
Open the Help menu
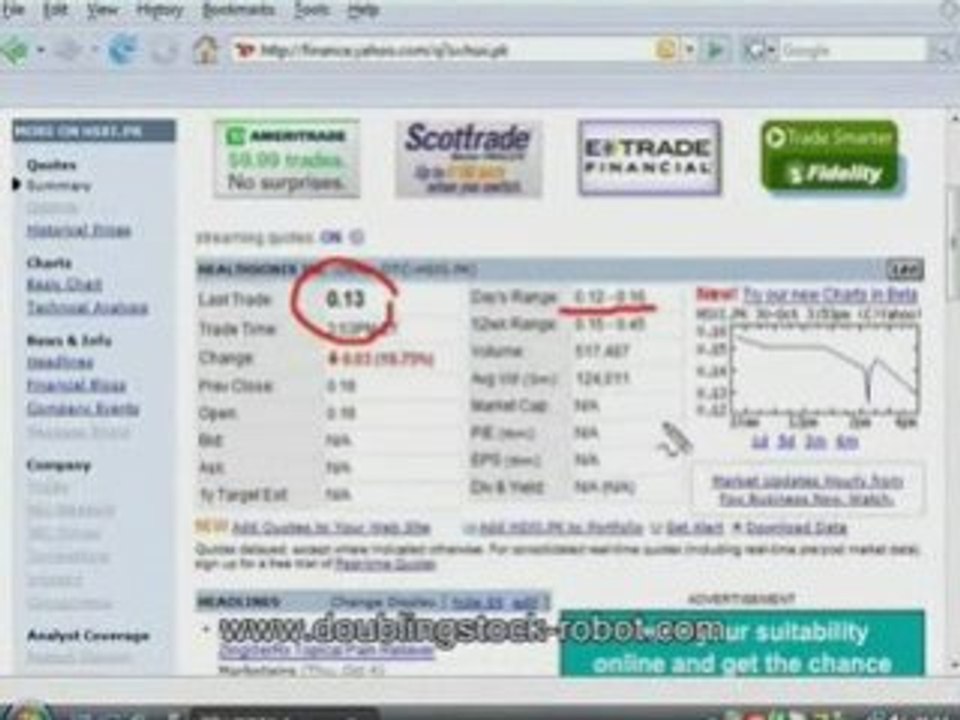(363, 10)
